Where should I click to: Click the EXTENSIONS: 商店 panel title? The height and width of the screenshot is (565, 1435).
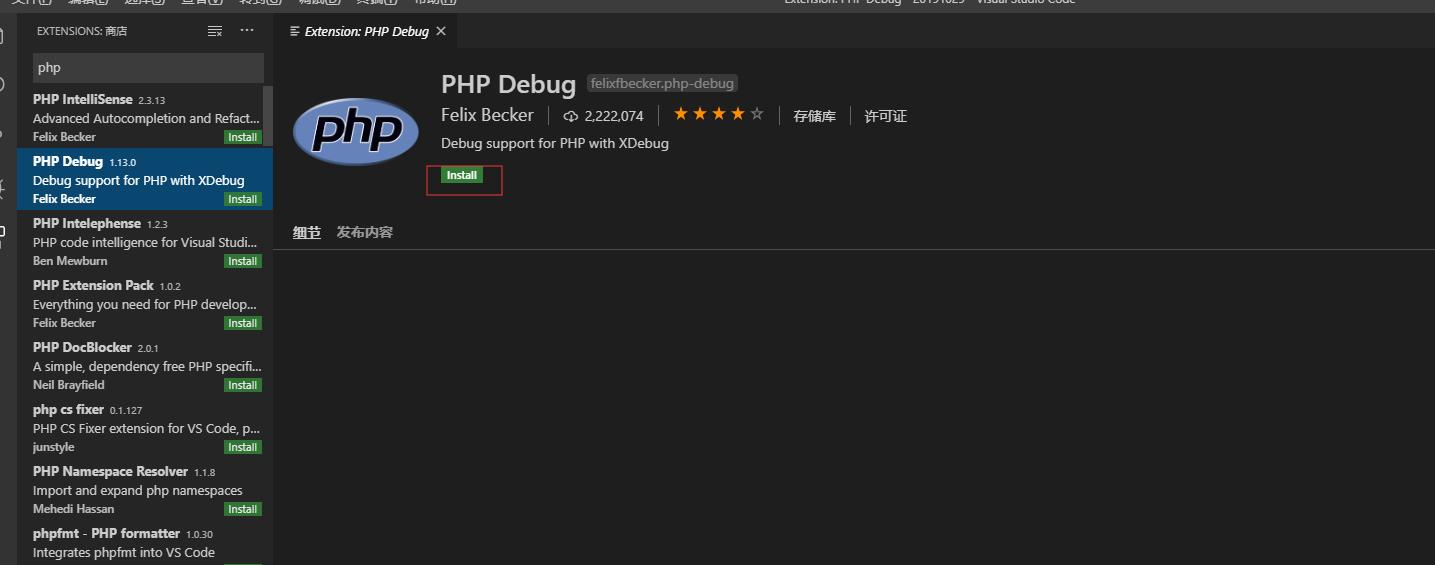click(x=82, y=31)
